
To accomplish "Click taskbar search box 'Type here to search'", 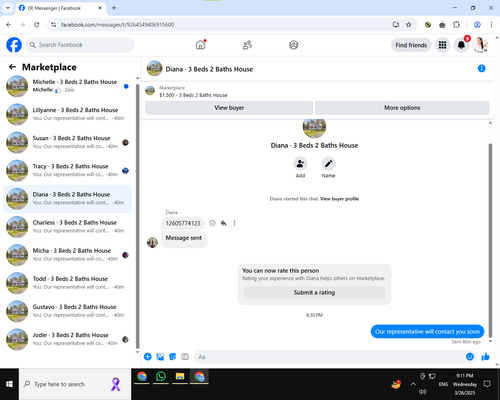I will point(75,384).
